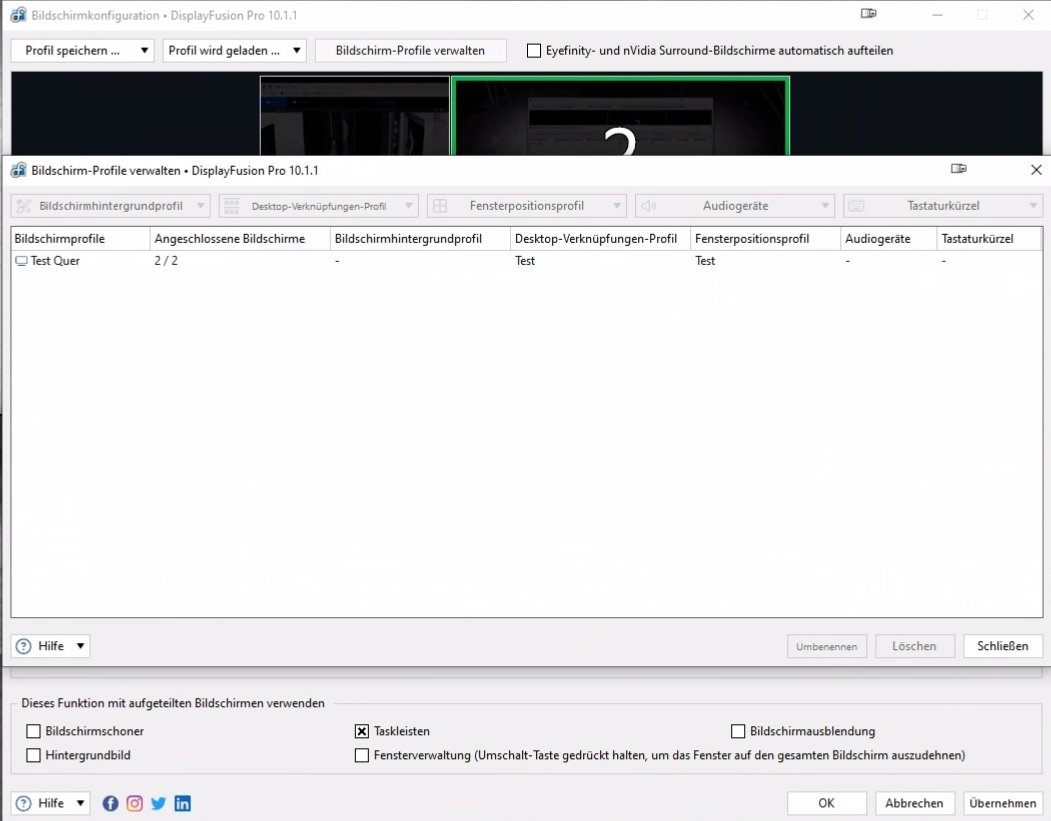Enable the Hintergrundbild checkbox
1051x821 pixels.
coord(33,755)
